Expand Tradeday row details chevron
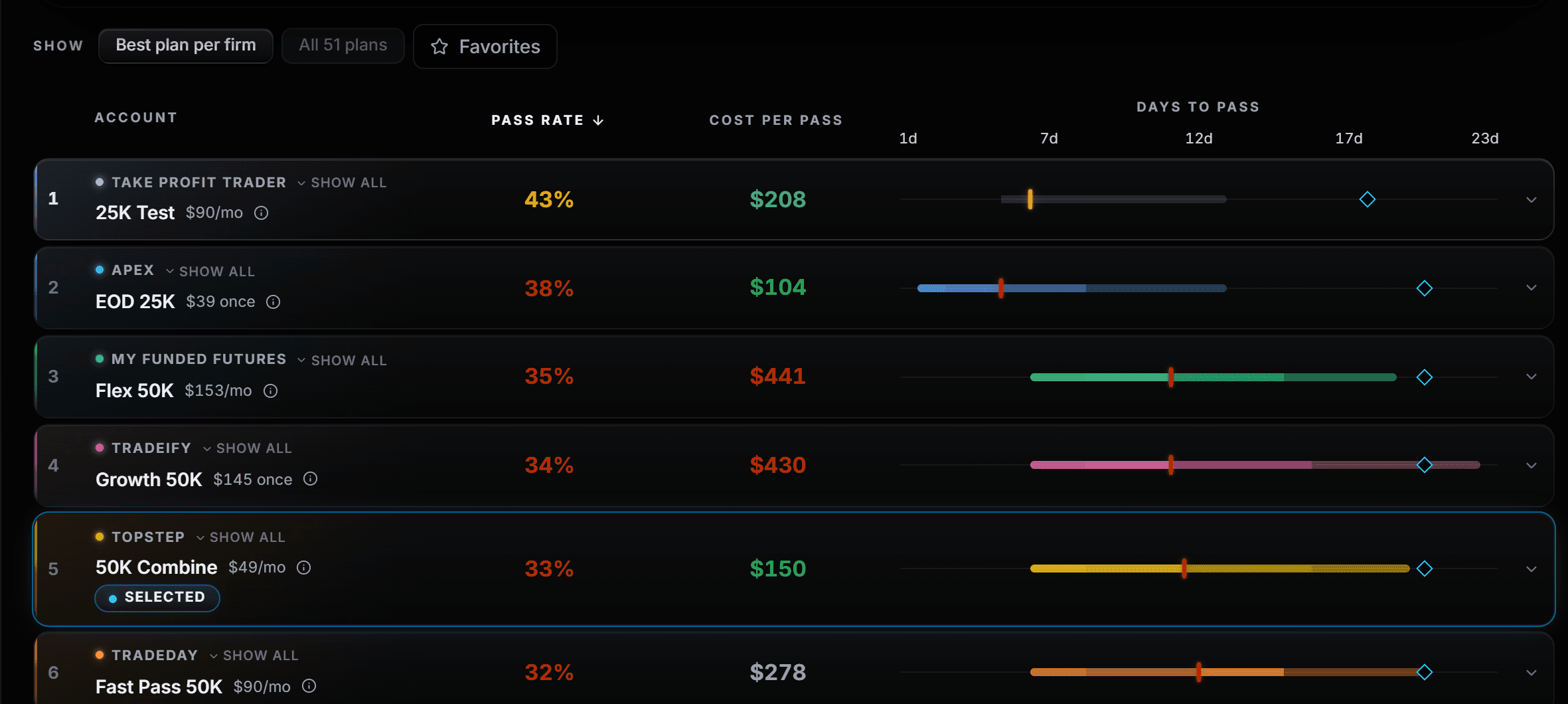This screenshot has width=1568, height=704. tap(1531, 673)
